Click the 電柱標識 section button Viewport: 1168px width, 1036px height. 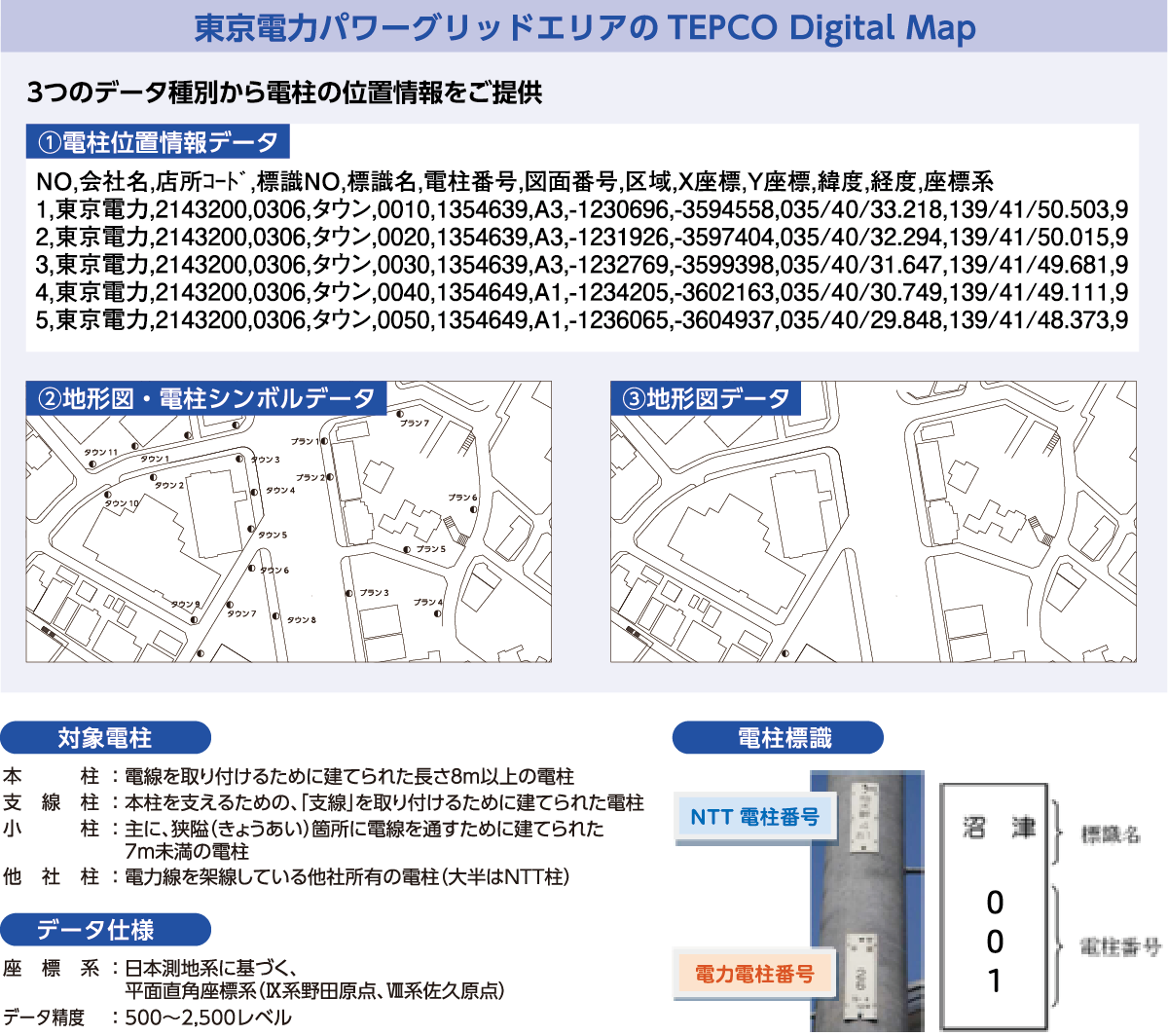[x=778, y=738]
